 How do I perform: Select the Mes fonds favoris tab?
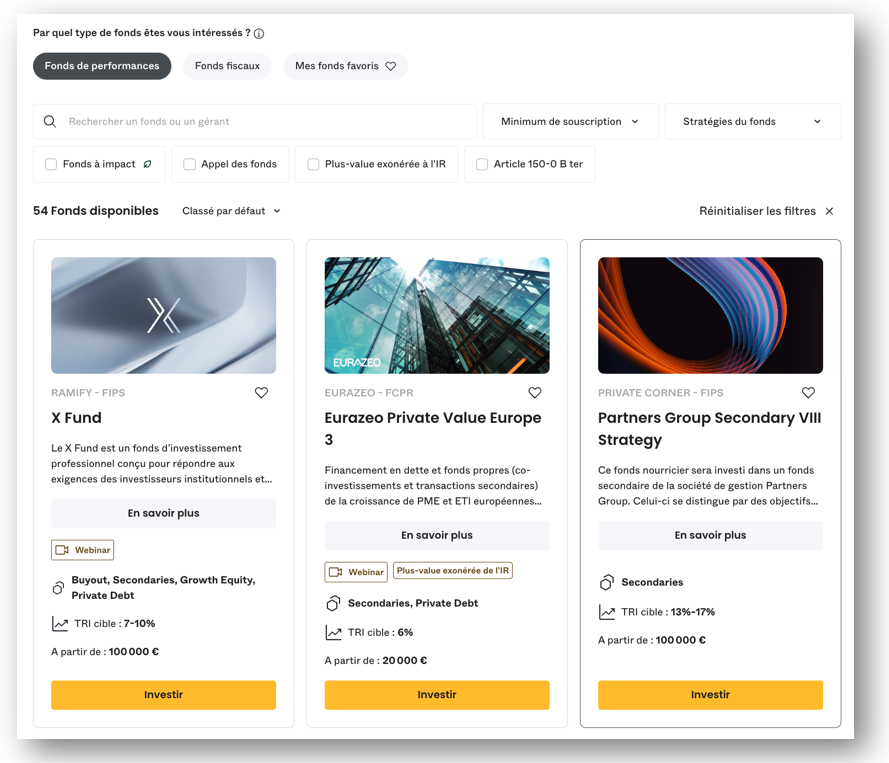(x=345, y=66)
